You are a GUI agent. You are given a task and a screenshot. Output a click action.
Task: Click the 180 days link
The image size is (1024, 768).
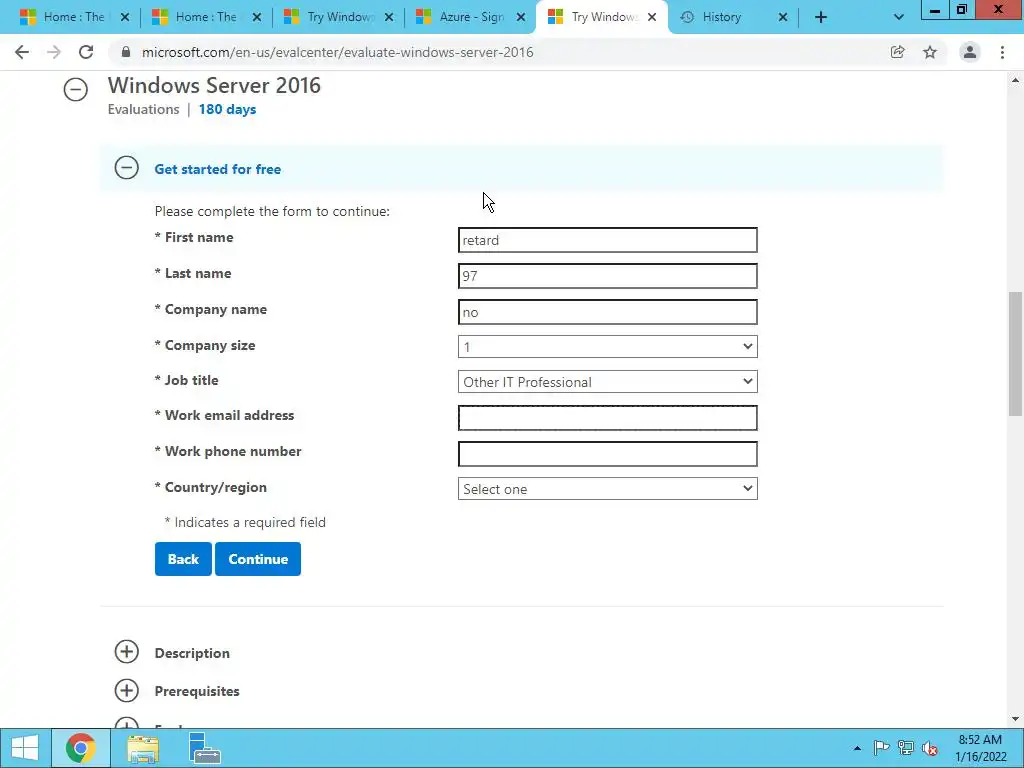pyautogui.click(x=227, y=109)
